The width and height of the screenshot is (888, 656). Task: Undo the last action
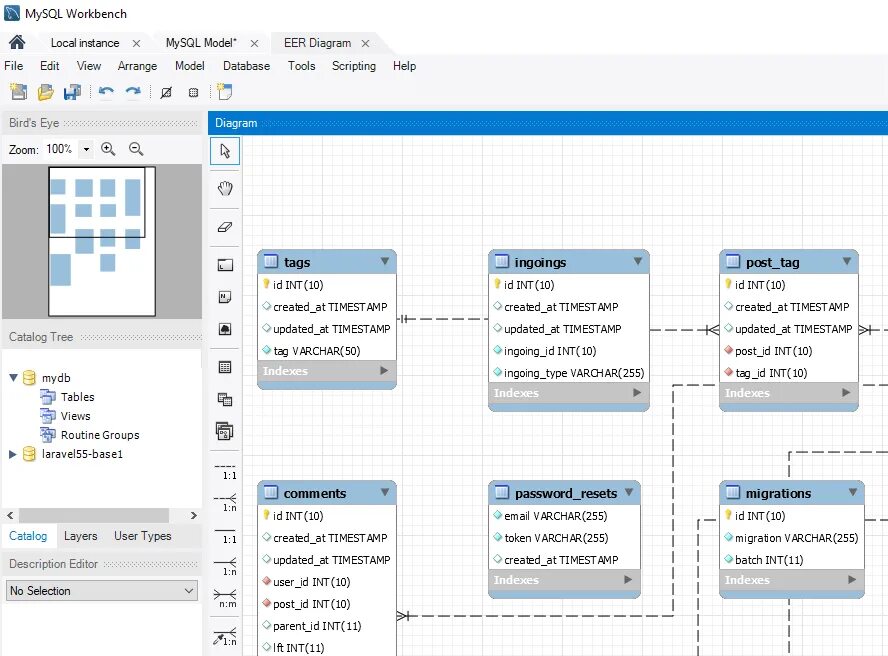(x=106, y=92)
